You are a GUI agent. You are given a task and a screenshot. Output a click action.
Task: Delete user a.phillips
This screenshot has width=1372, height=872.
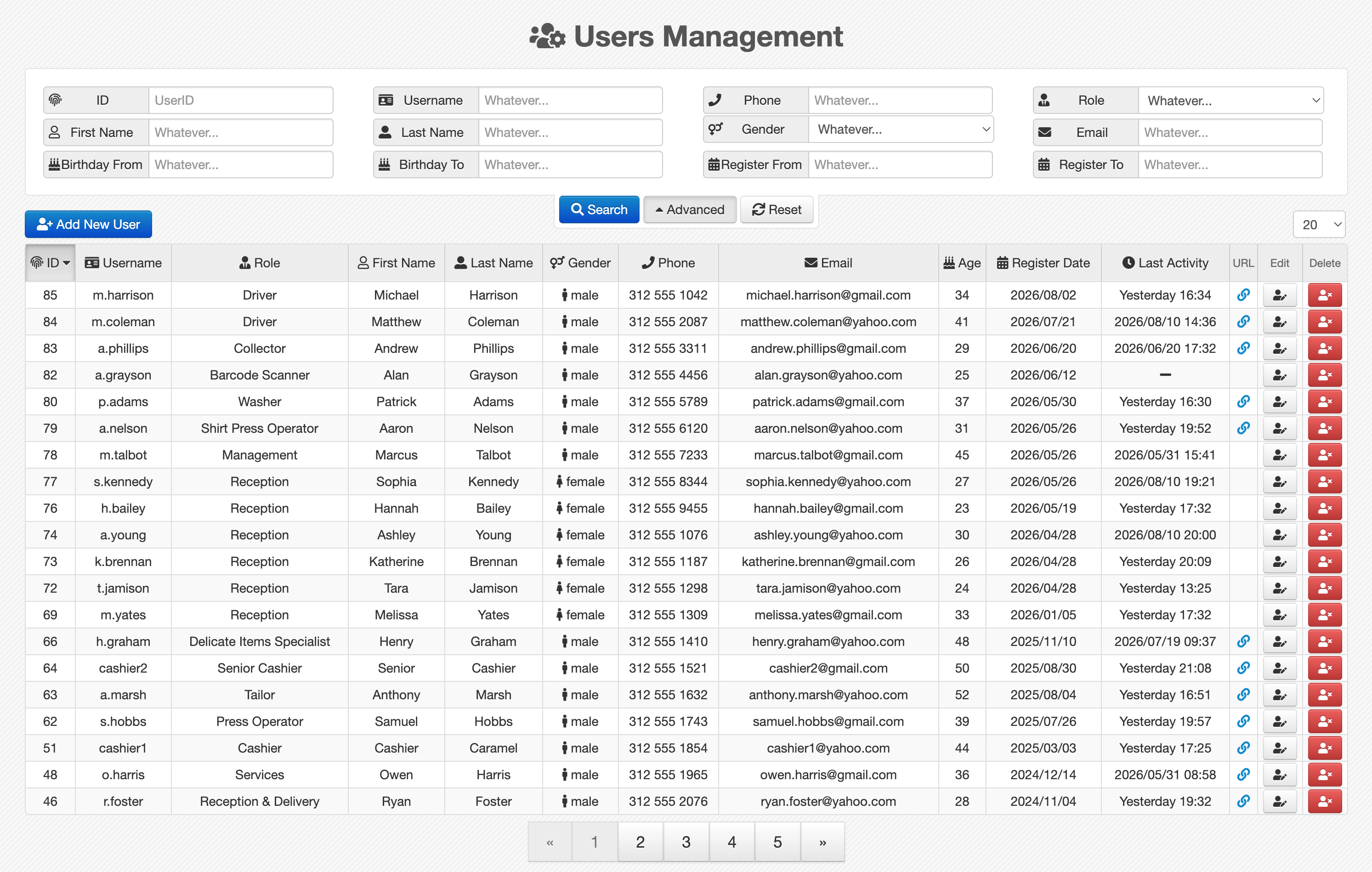[1325, 349]
